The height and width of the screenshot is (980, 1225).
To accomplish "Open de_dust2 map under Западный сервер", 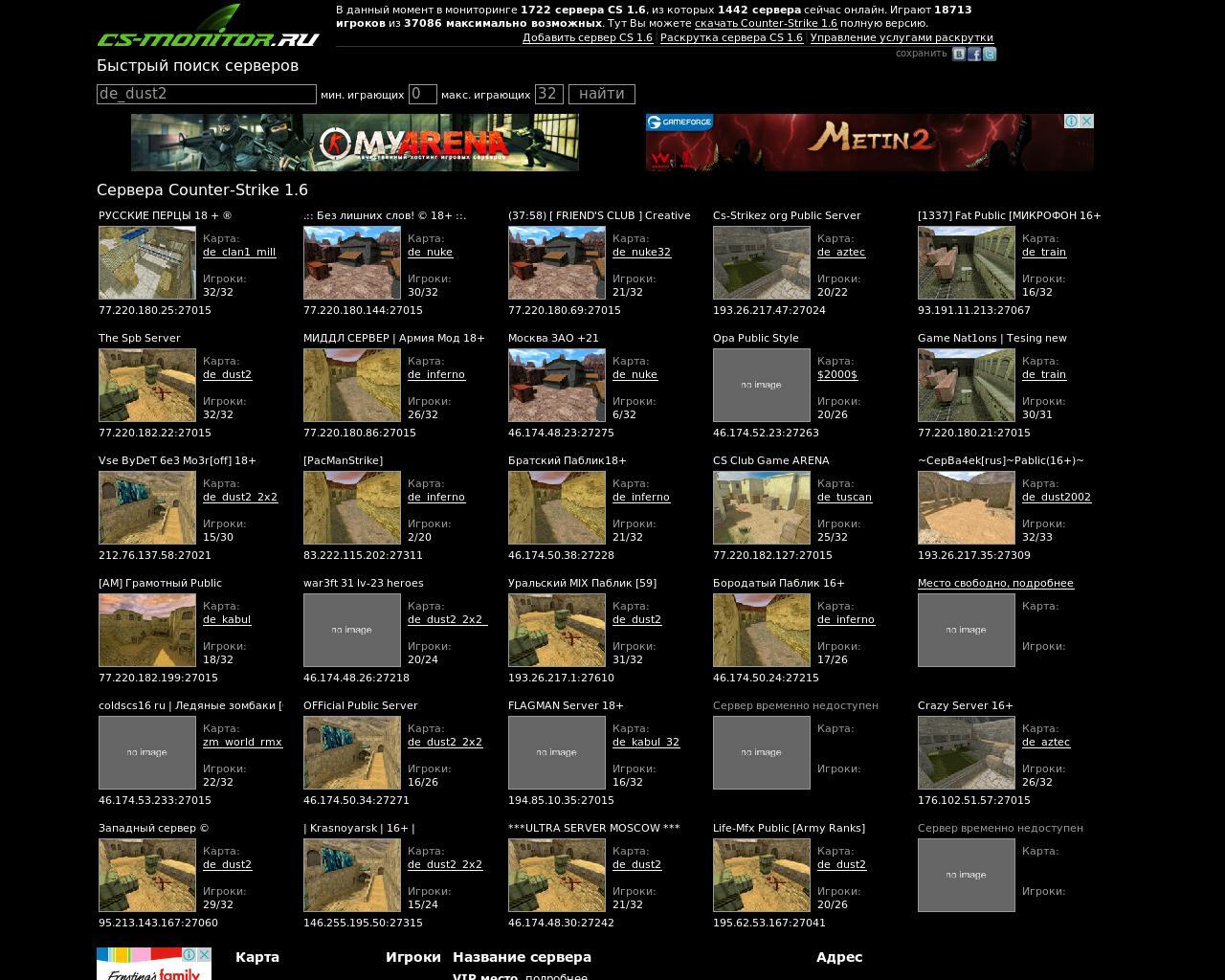I will [227, 864].
